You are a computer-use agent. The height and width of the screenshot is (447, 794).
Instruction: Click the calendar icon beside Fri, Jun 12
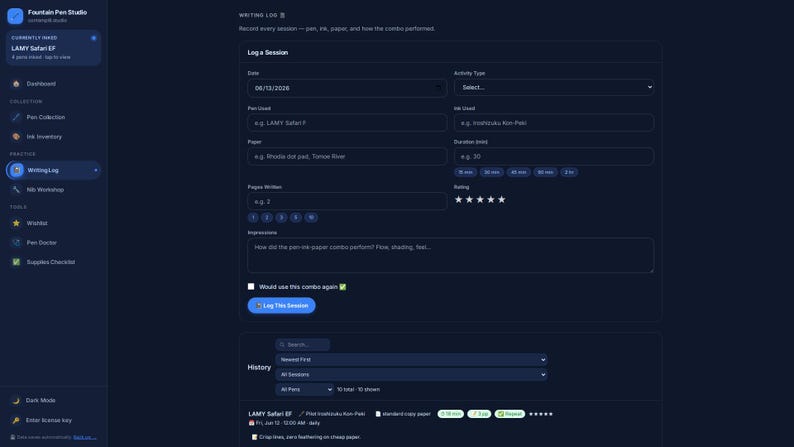point(251,423)
